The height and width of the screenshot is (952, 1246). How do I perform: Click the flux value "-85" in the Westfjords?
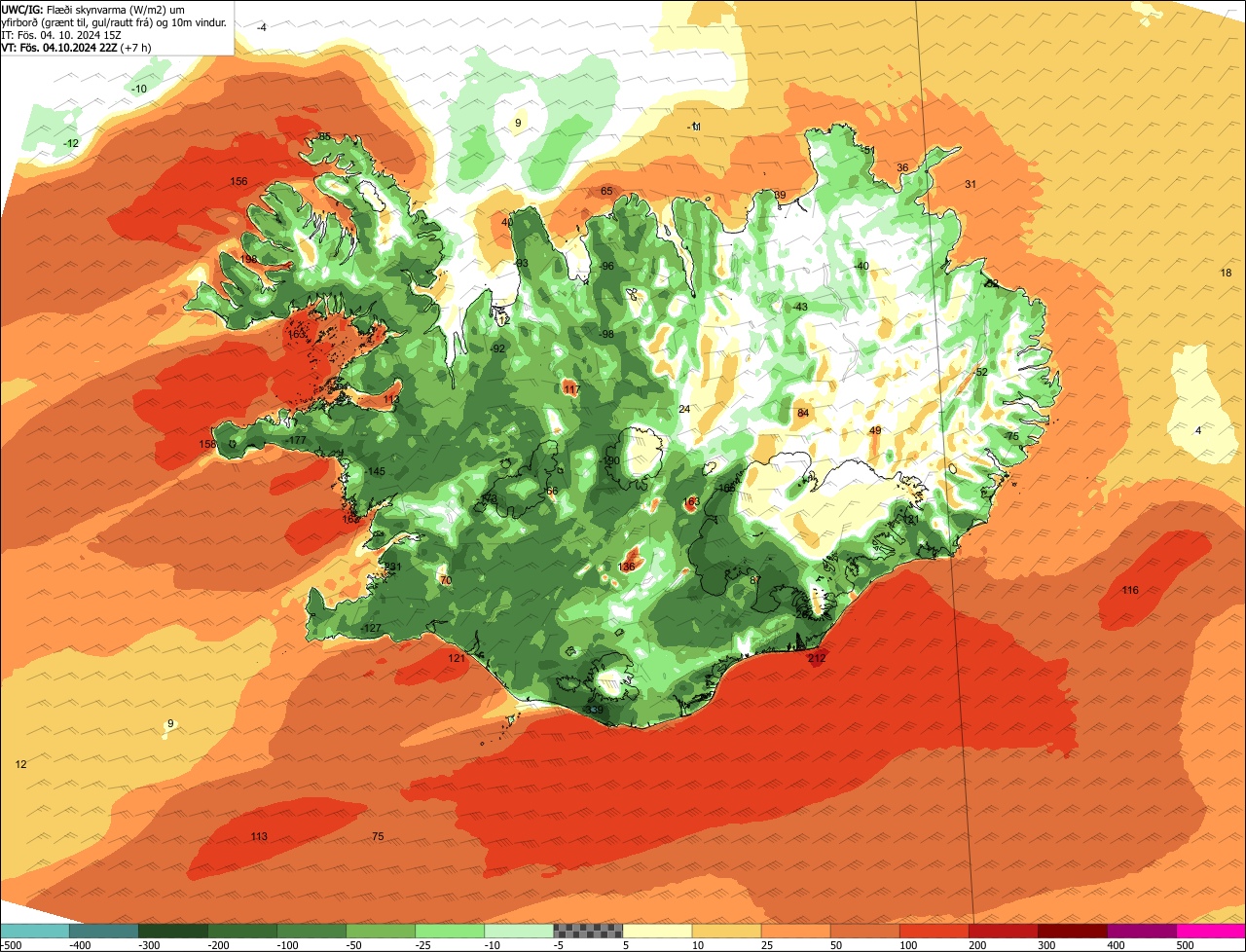coord(323,137)
